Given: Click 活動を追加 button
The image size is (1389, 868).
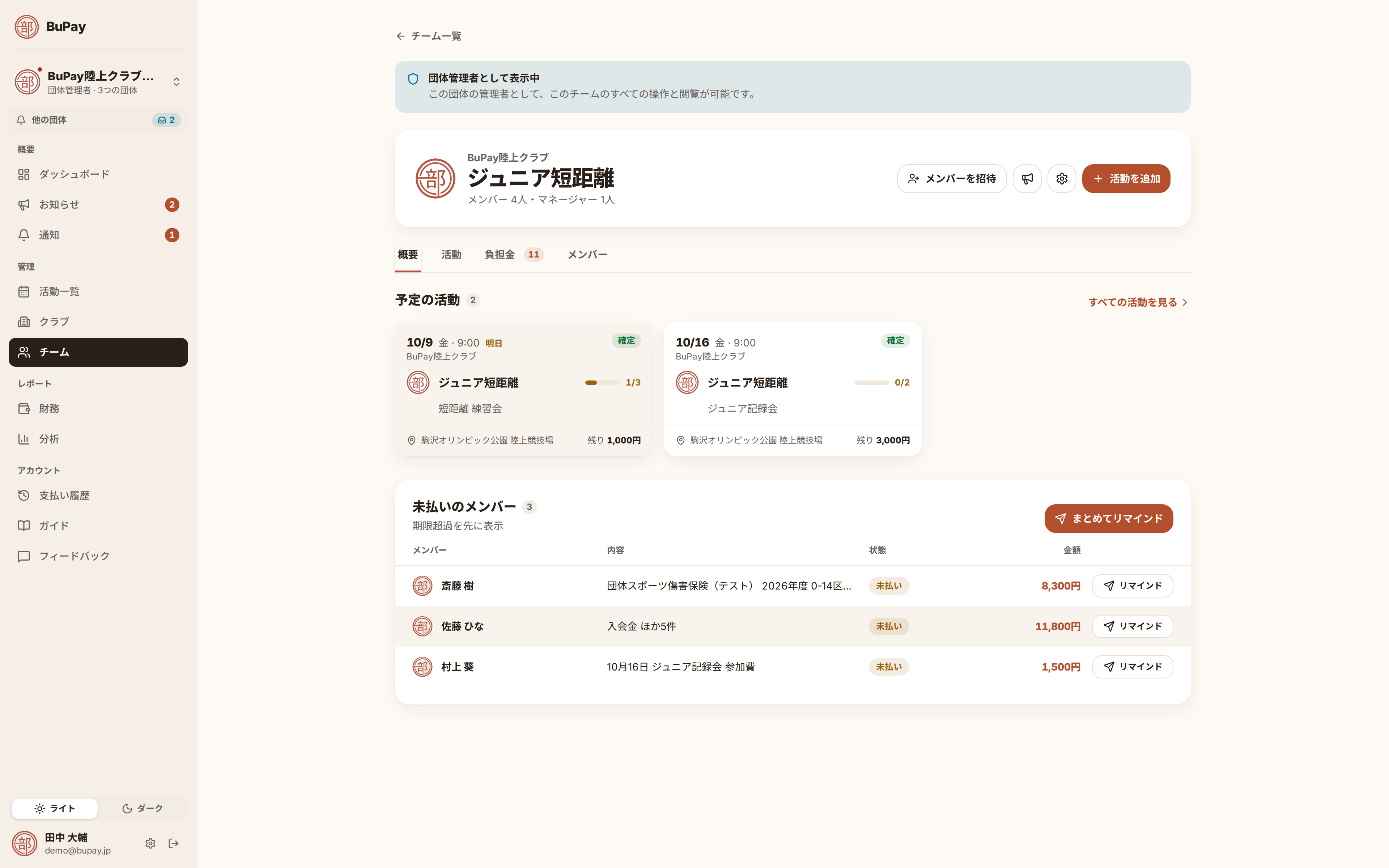Looking at the screenshot, I should [x=1126, y=179].
